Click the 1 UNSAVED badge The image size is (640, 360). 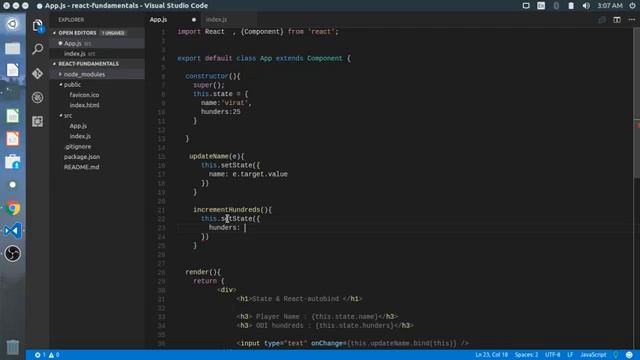[x=113, y=33]
